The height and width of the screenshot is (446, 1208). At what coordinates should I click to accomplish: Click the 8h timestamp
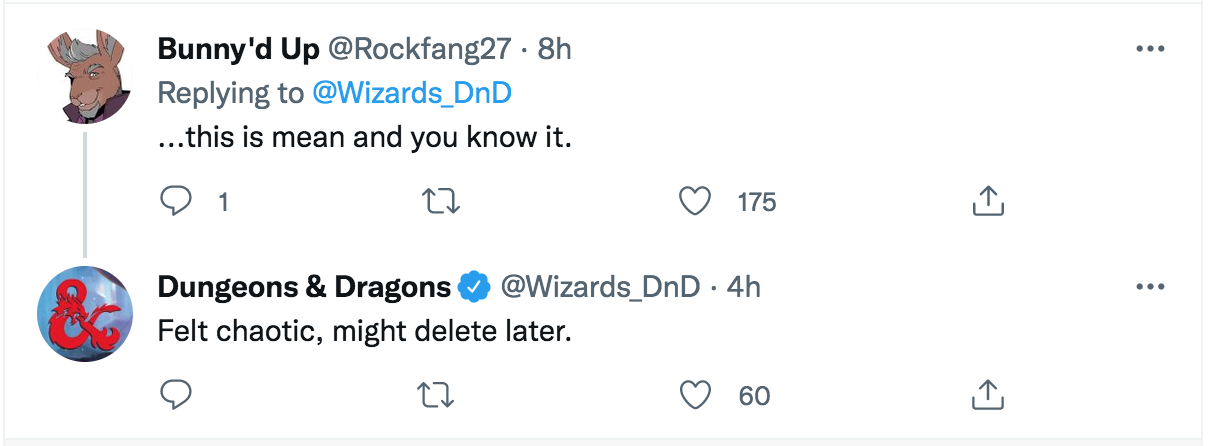[554, 49]
